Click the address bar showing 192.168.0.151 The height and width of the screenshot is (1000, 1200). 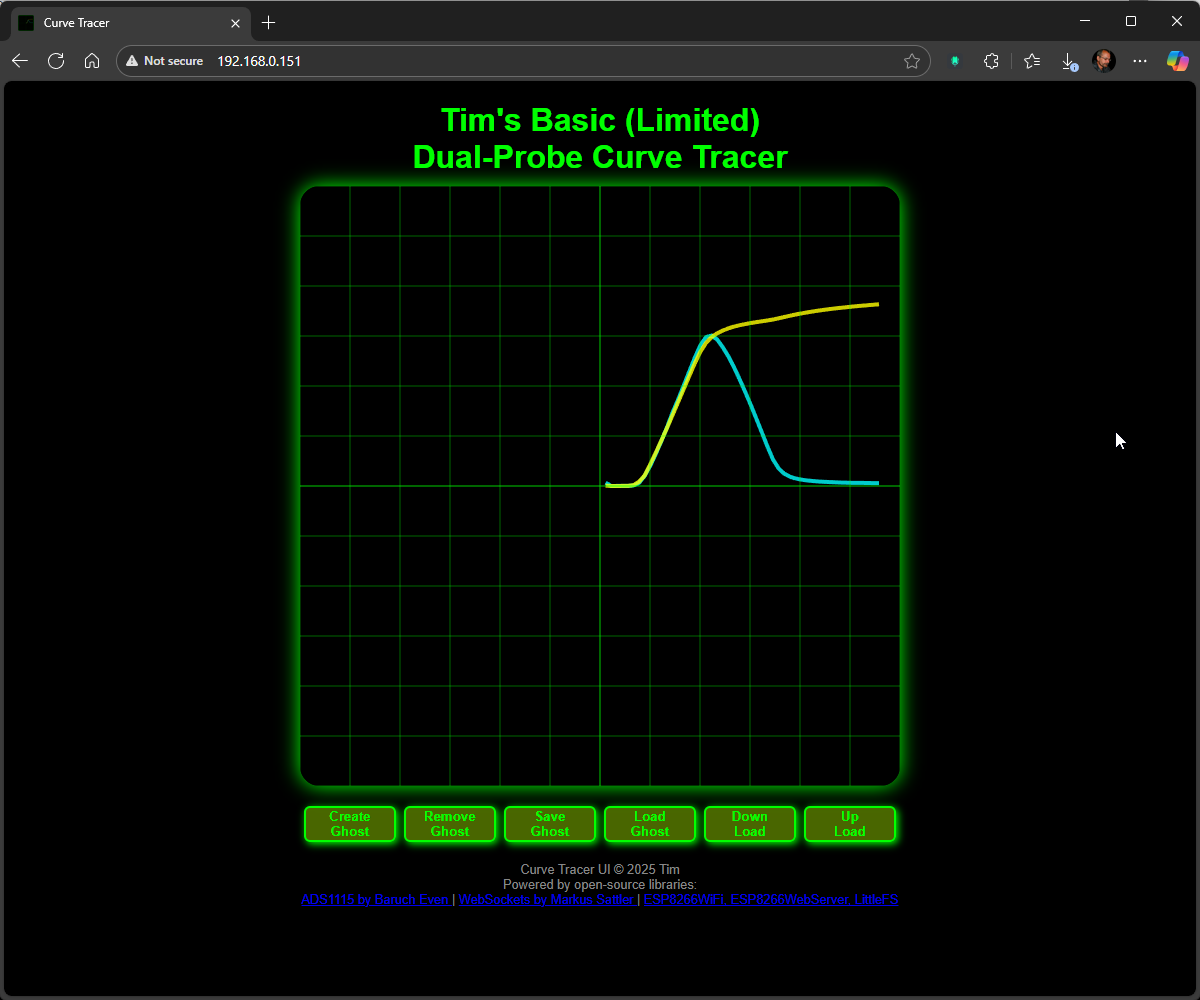click(525, 61)
